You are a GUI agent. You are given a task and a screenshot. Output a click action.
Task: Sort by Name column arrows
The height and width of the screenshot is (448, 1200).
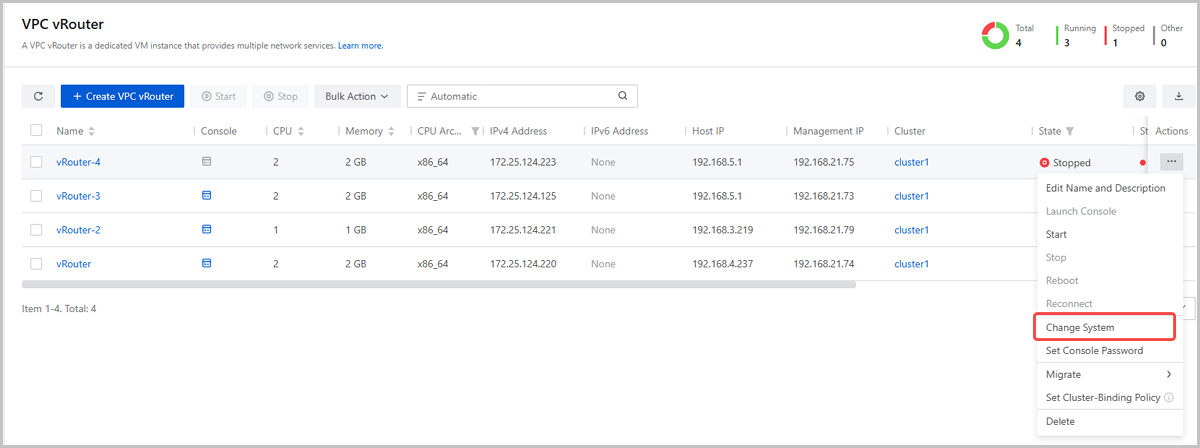[92, 131]
